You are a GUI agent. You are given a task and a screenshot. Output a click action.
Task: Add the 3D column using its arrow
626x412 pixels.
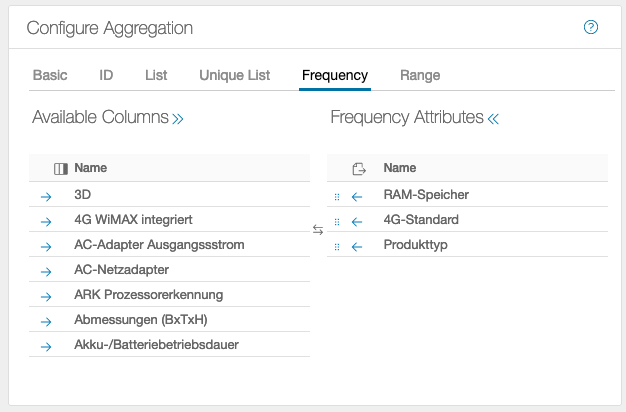coord(45,196)
